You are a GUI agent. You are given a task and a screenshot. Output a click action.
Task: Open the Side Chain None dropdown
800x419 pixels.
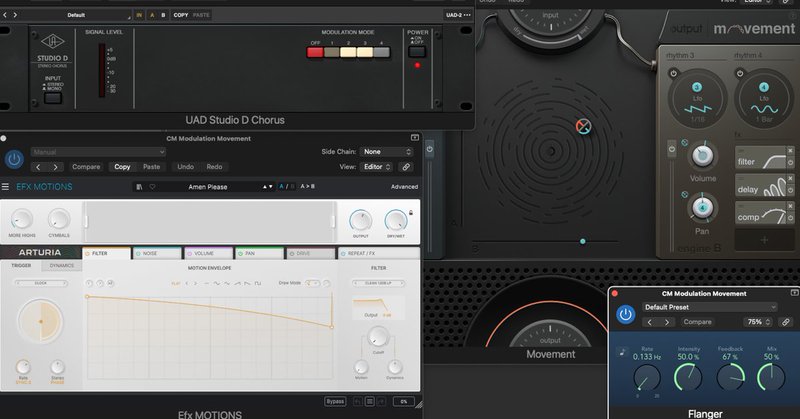(386, 152)
